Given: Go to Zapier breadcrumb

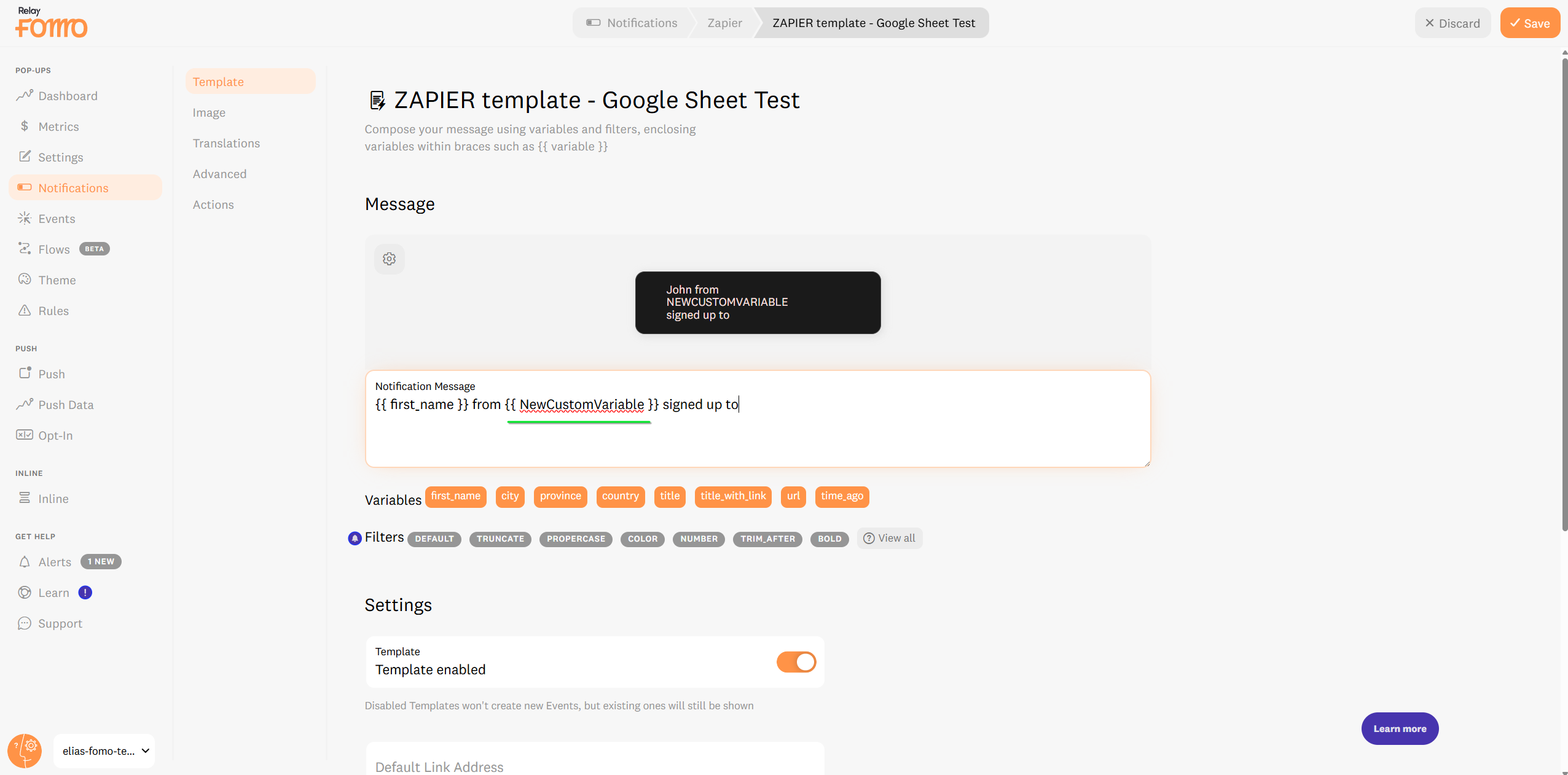Looking at the screenshot, I should tap(724, 23).
